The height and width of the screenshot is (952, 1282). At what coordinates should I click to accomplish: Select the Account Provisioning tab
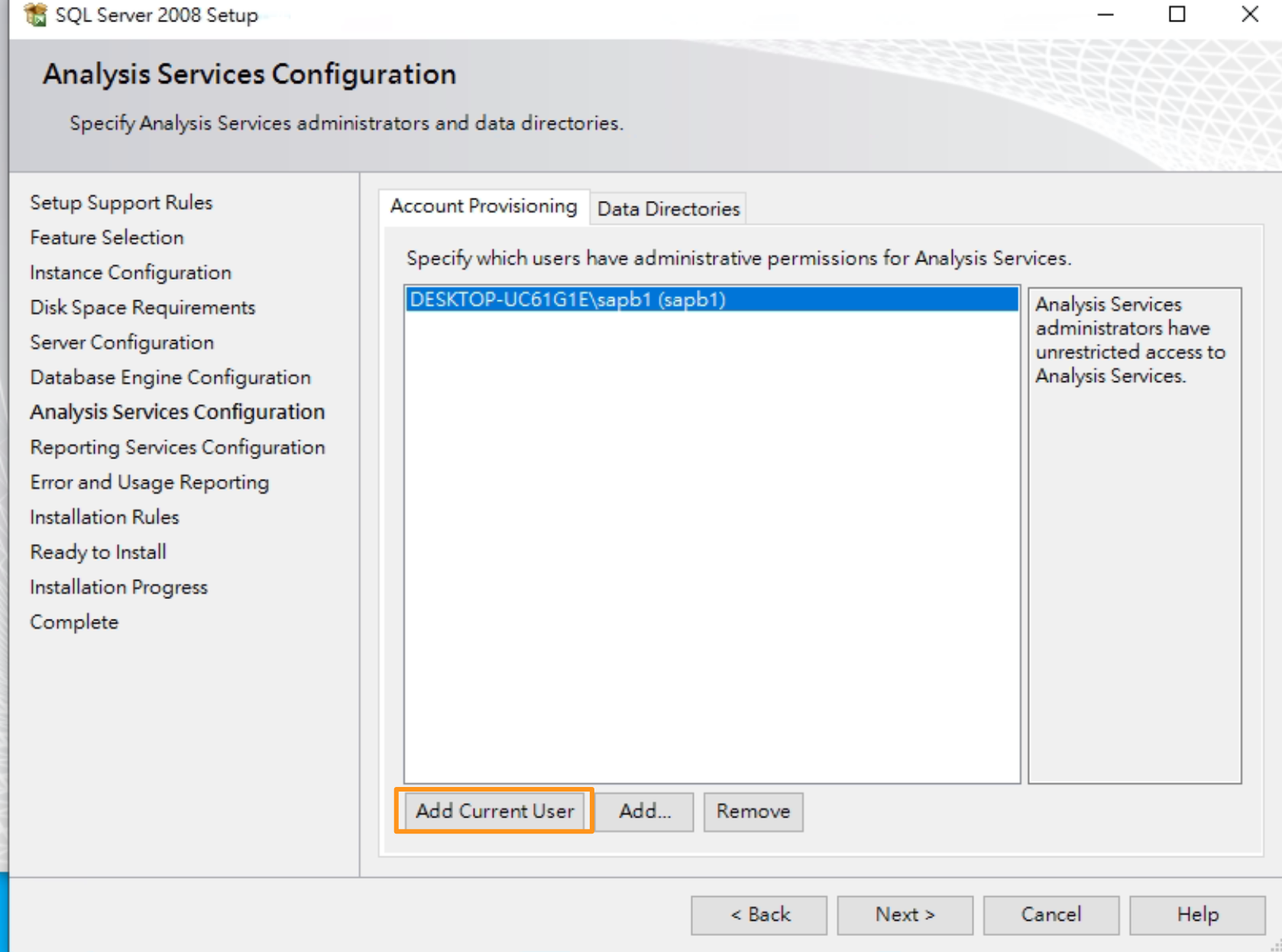[485, 205]
